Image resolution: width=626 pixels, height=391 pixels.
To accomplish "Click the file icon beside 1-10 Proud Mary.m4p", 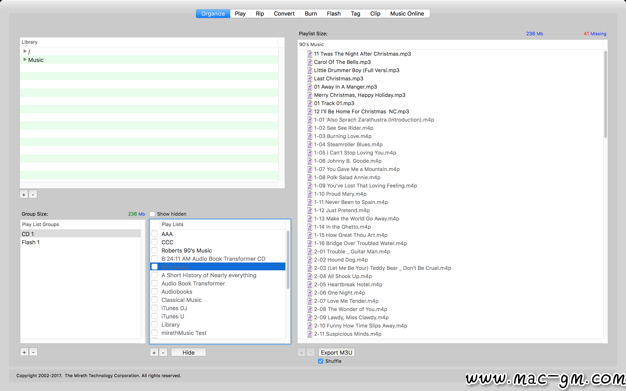I will (309, 194).
